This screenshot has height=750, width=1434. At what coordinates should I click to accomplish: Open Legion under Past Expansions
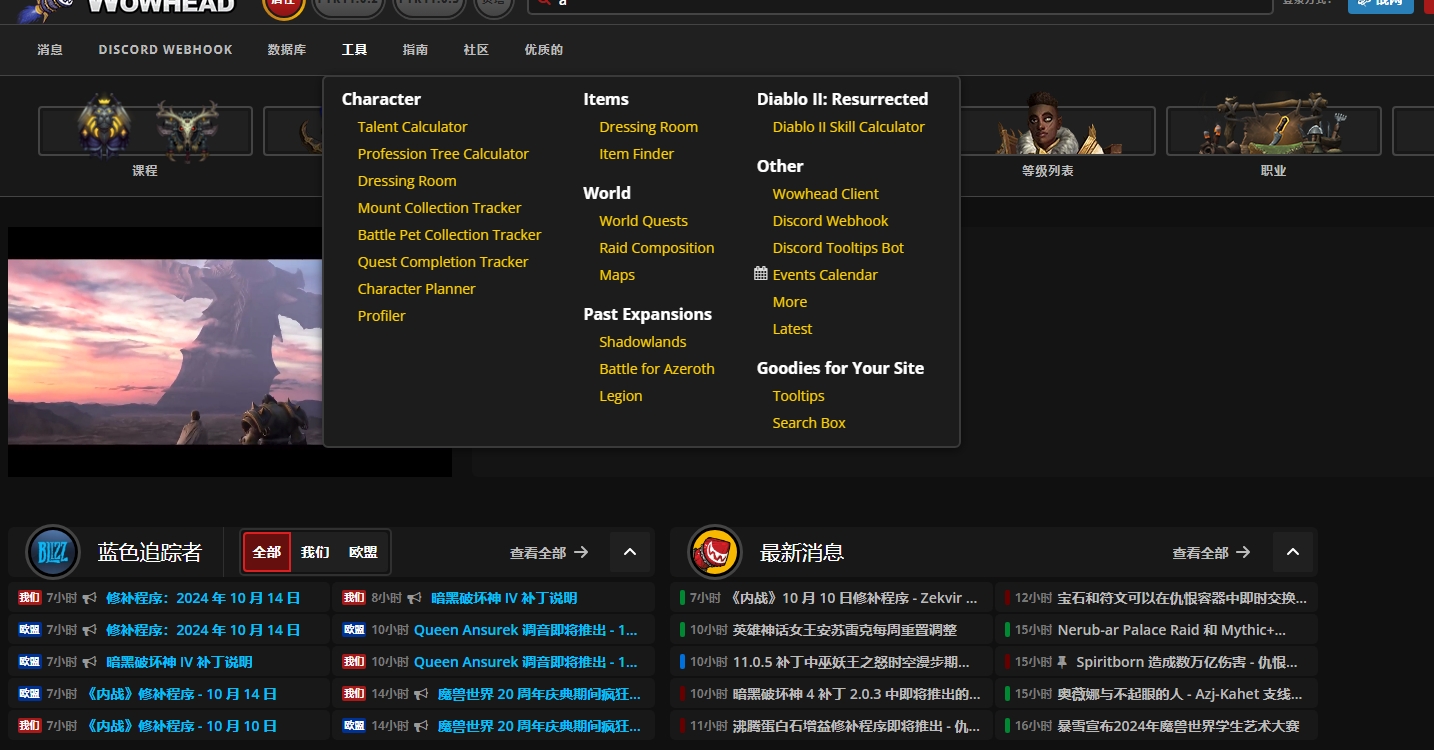point(620,396)
